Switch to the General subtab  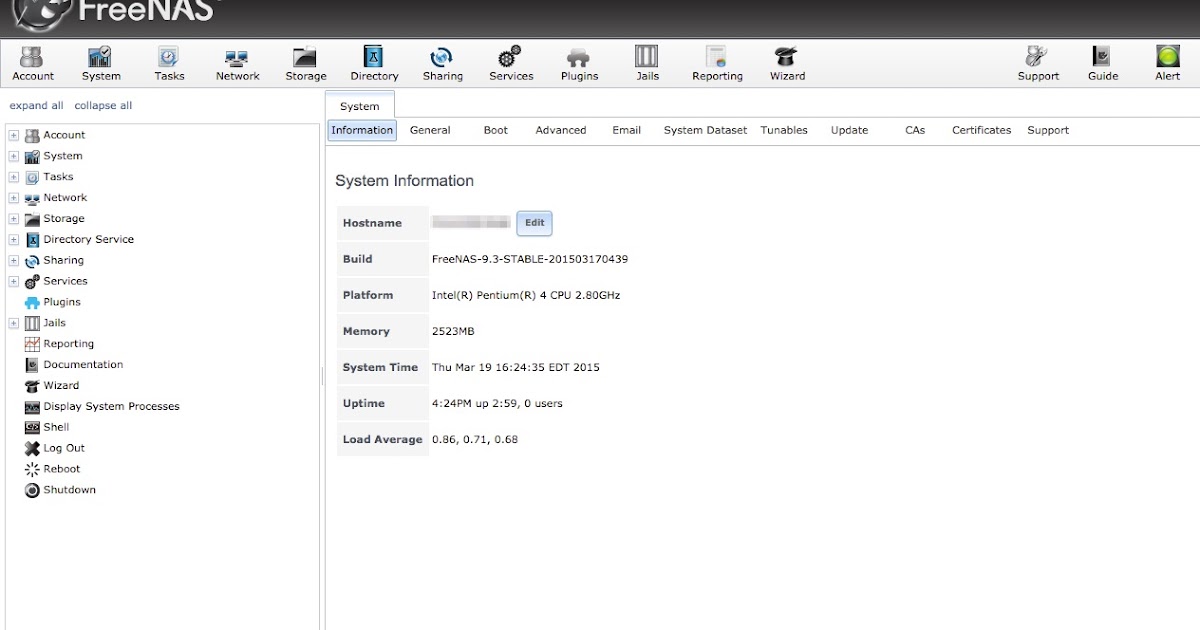click(x=430, y=130)
